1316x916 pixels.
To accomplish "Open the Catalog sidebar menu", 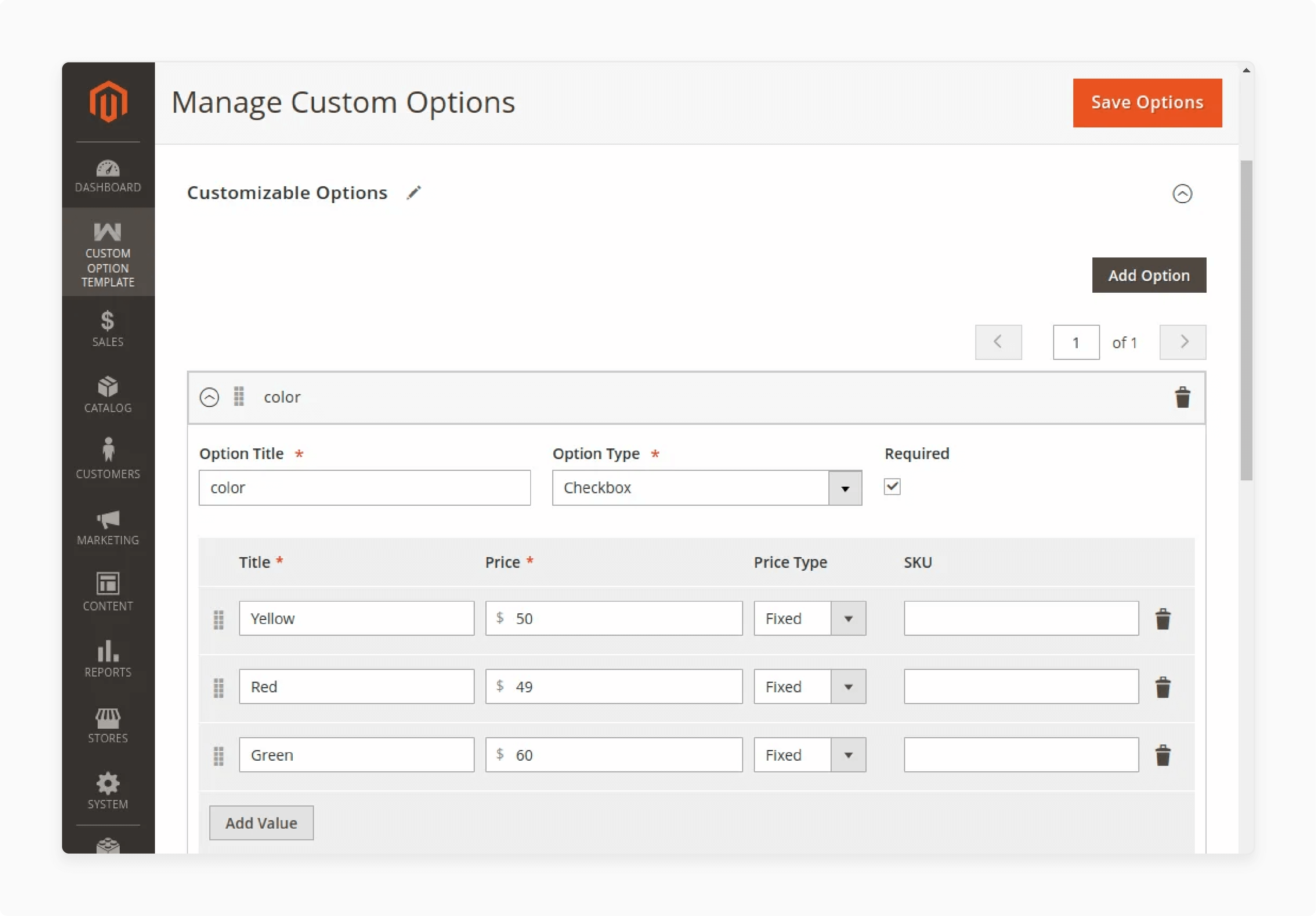I will [x=108, y=395].
